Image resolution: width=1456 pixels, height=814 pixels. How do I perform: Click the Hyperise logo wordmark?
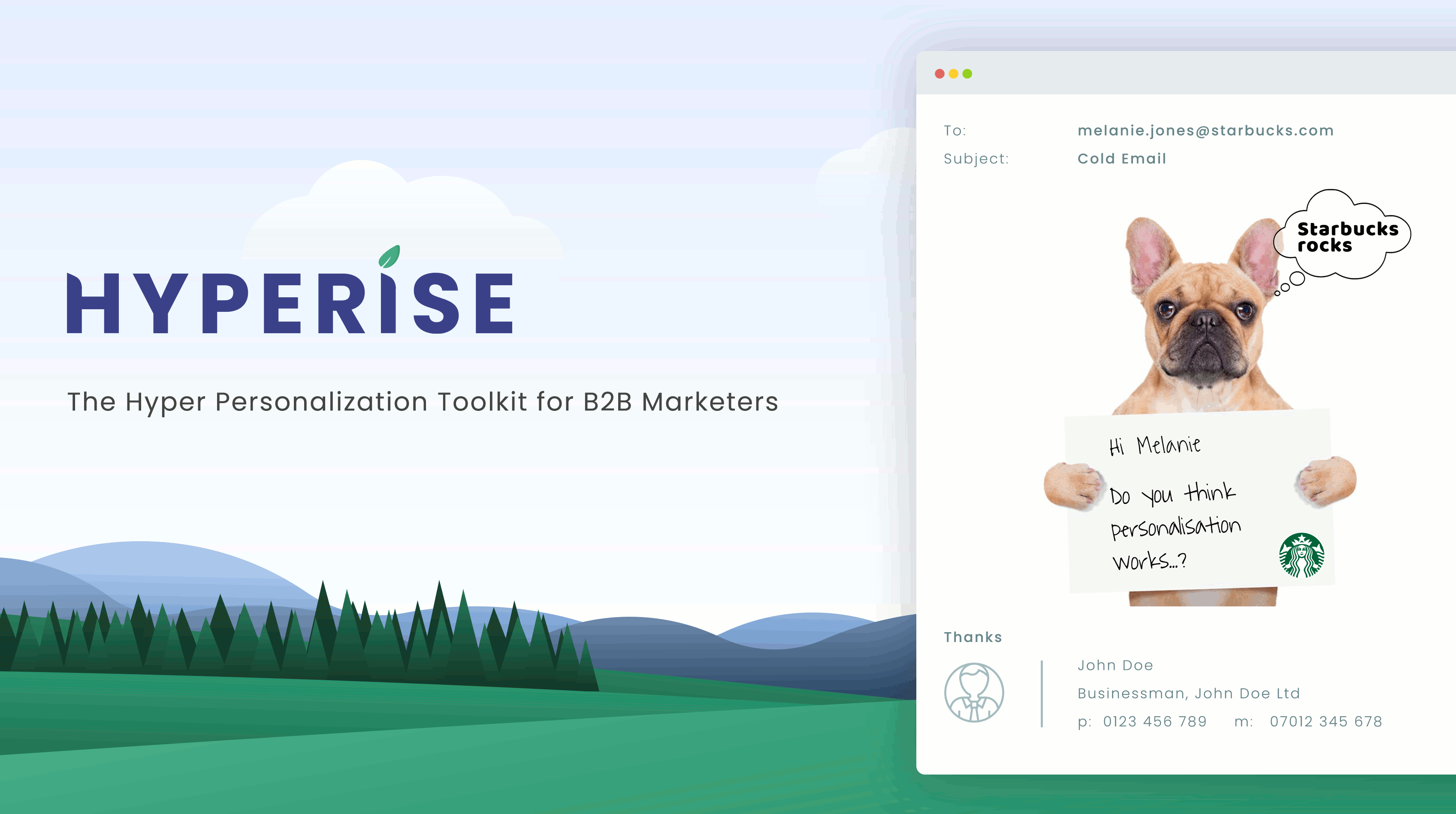click(x=290, y=302)
